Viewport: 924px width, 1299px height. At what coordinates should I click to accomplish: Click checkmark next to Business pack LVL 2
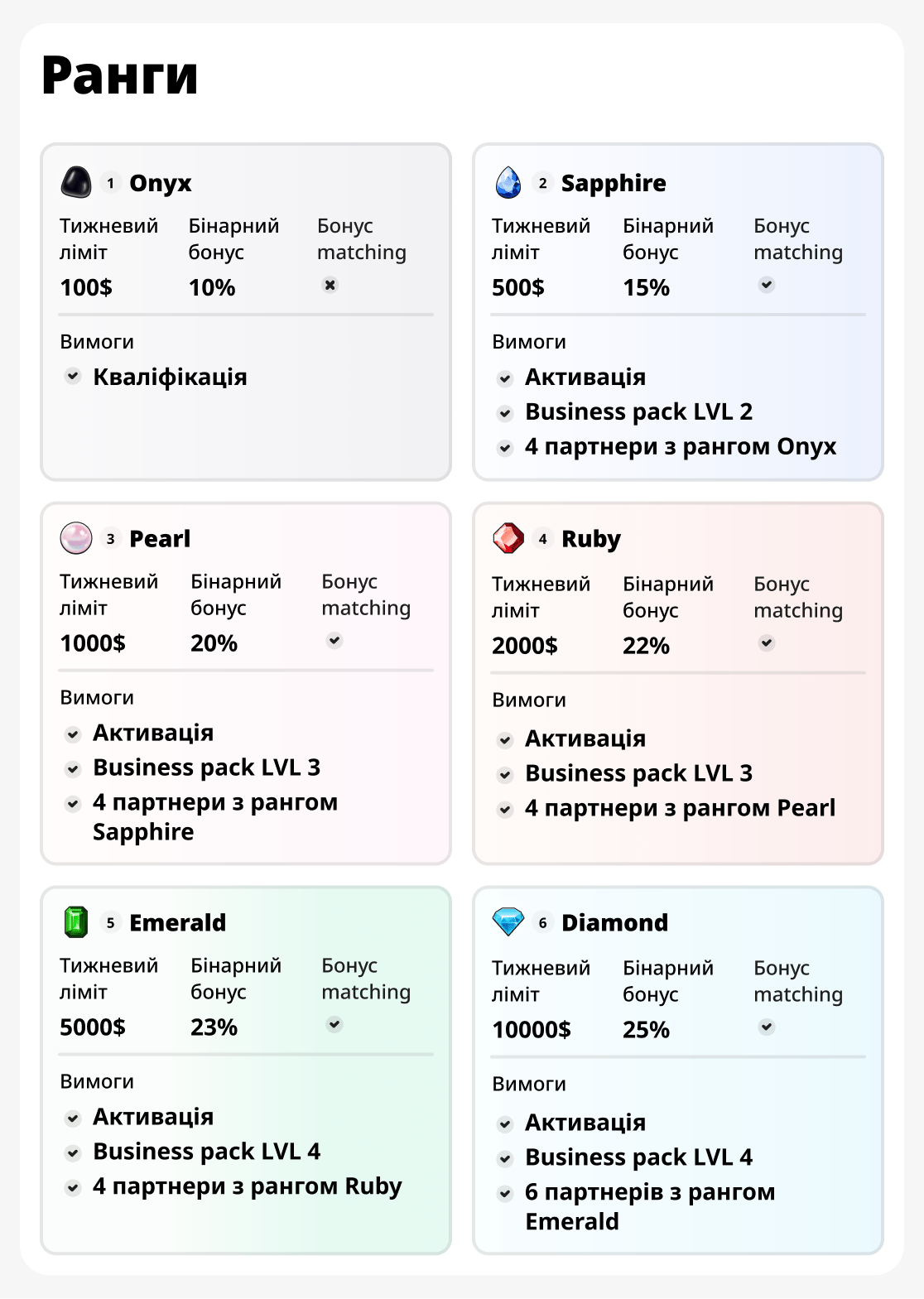(505, 412)
